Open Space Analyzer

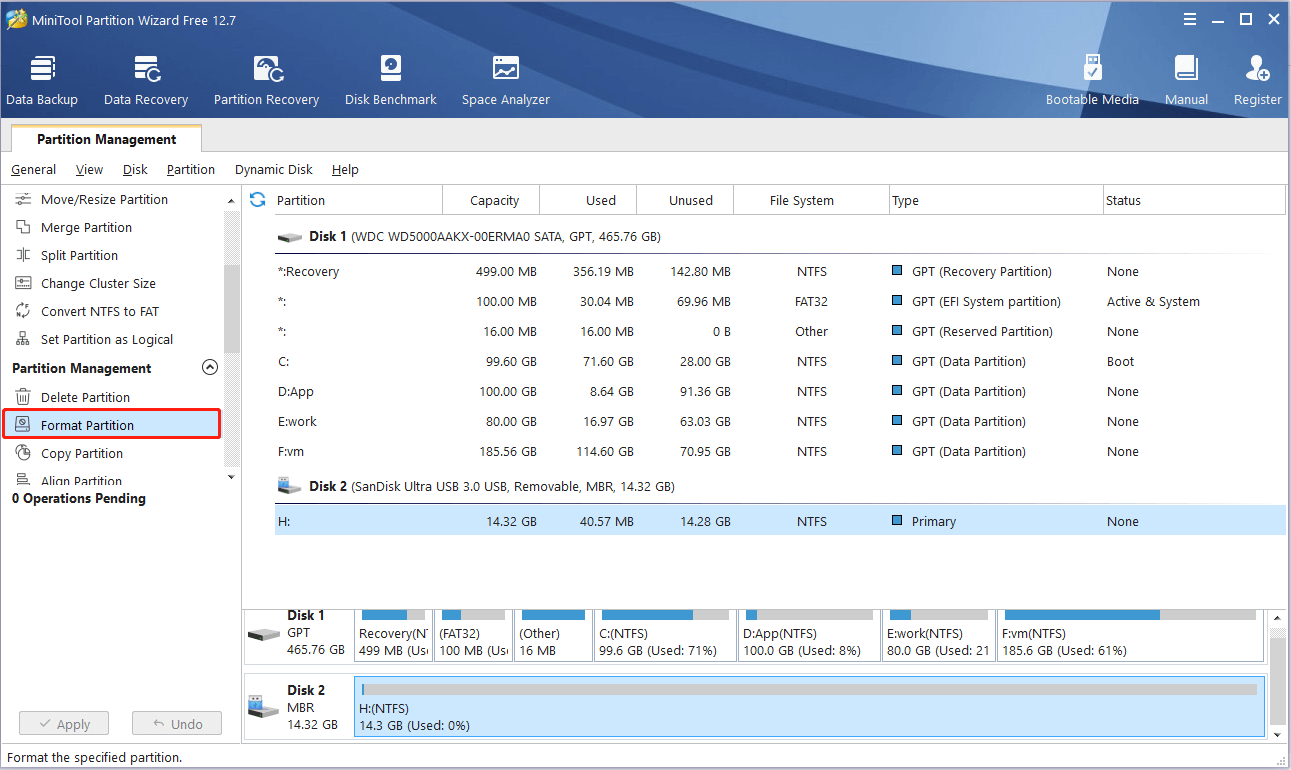point(506,80)
